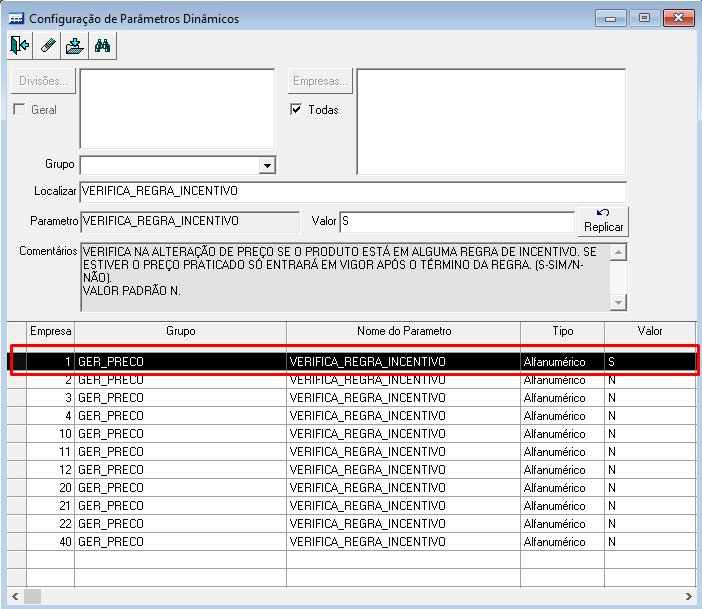Screen dimensions: 702x609
Task: Click the grid horizontal scrollbar left arrow
Action: coord(15,596)
